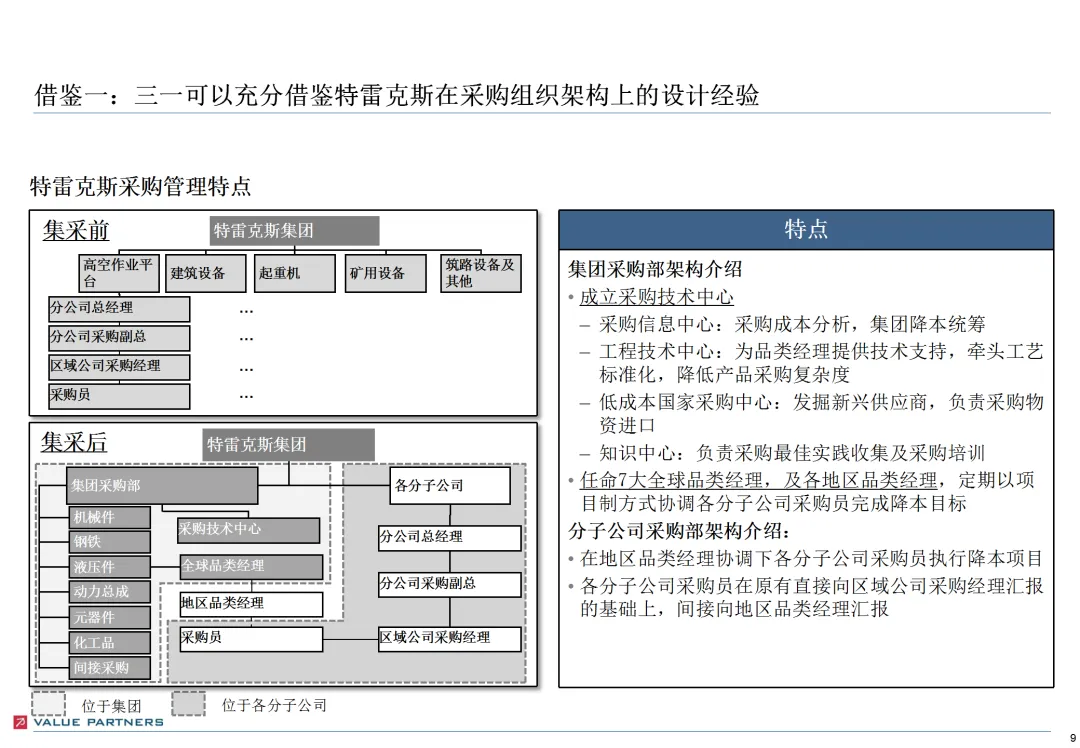
Task: Click the 间接采购 category box
Action: (110, 667)
